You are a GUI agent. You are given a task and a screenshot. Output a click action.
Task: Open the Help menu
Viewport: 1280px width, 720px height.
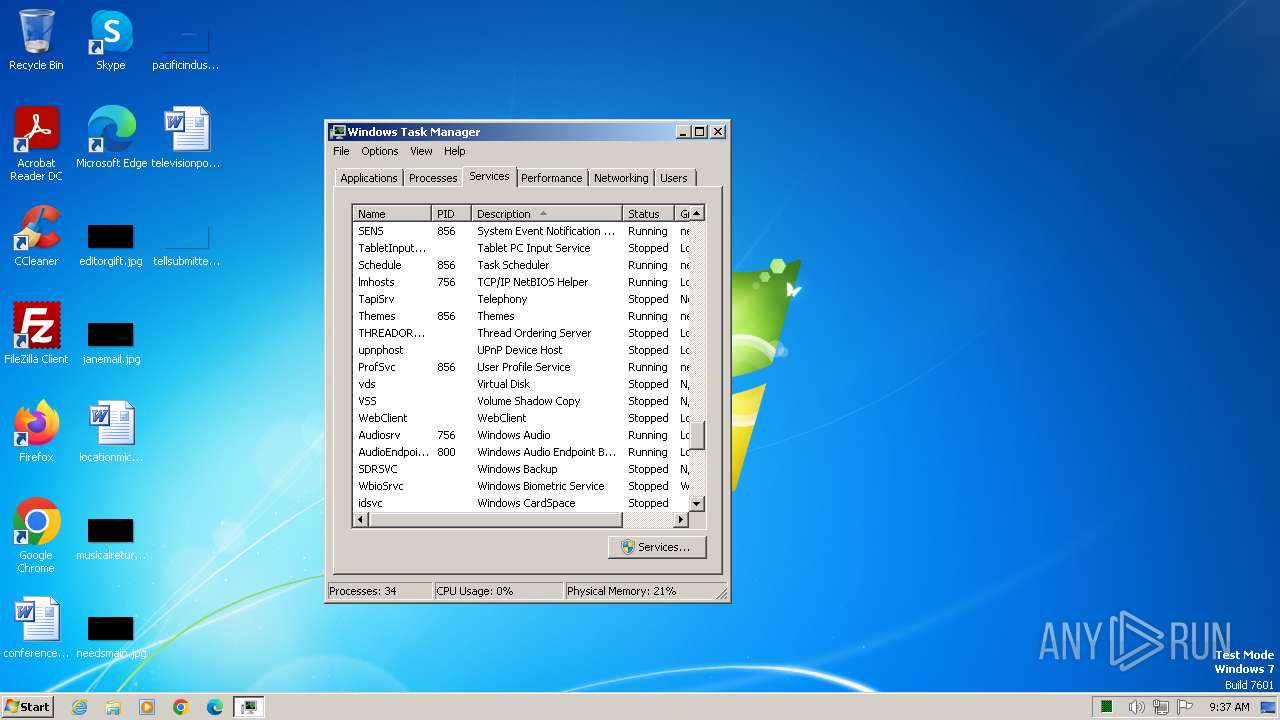tap(455, 151)
